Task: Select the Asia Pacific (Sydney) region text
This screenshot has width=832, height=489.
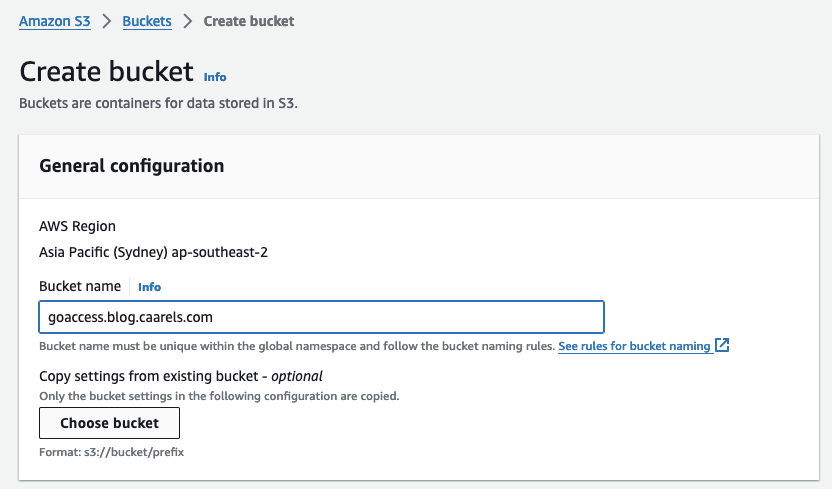Action: click(153, 252)
